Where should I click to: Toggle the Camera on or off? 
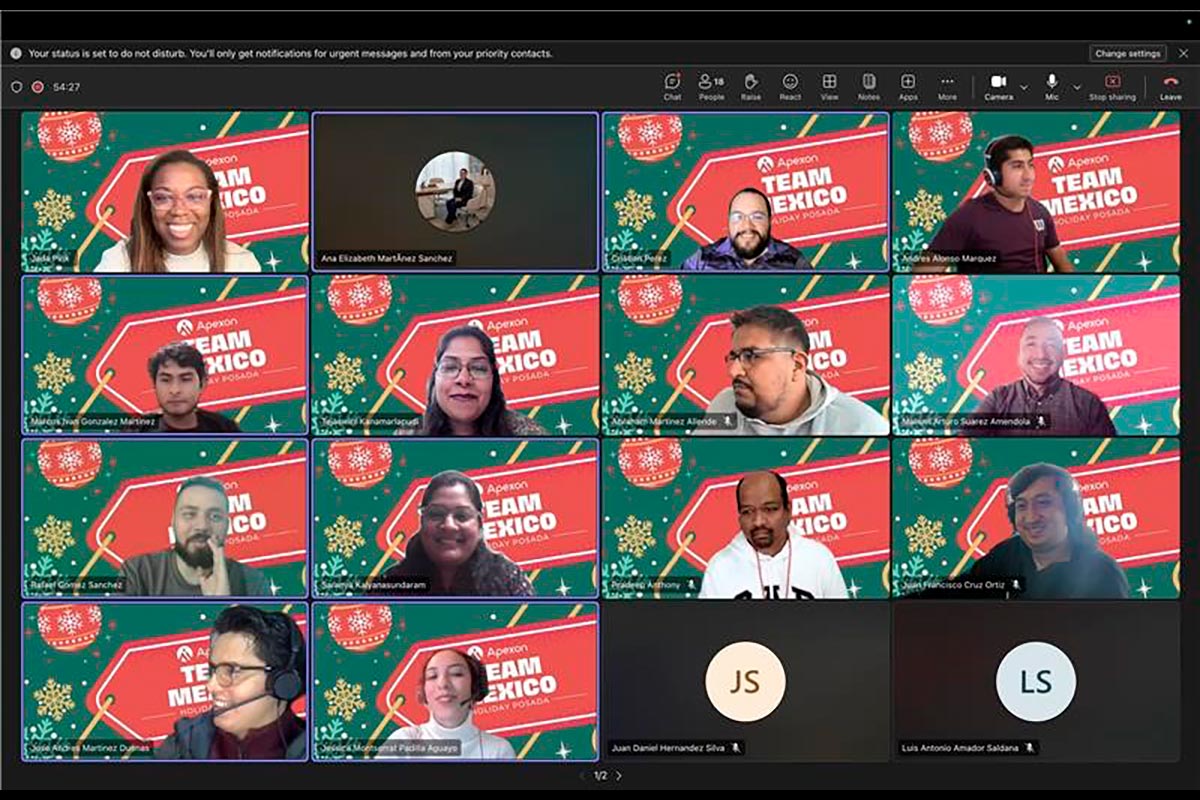[998, 86]
